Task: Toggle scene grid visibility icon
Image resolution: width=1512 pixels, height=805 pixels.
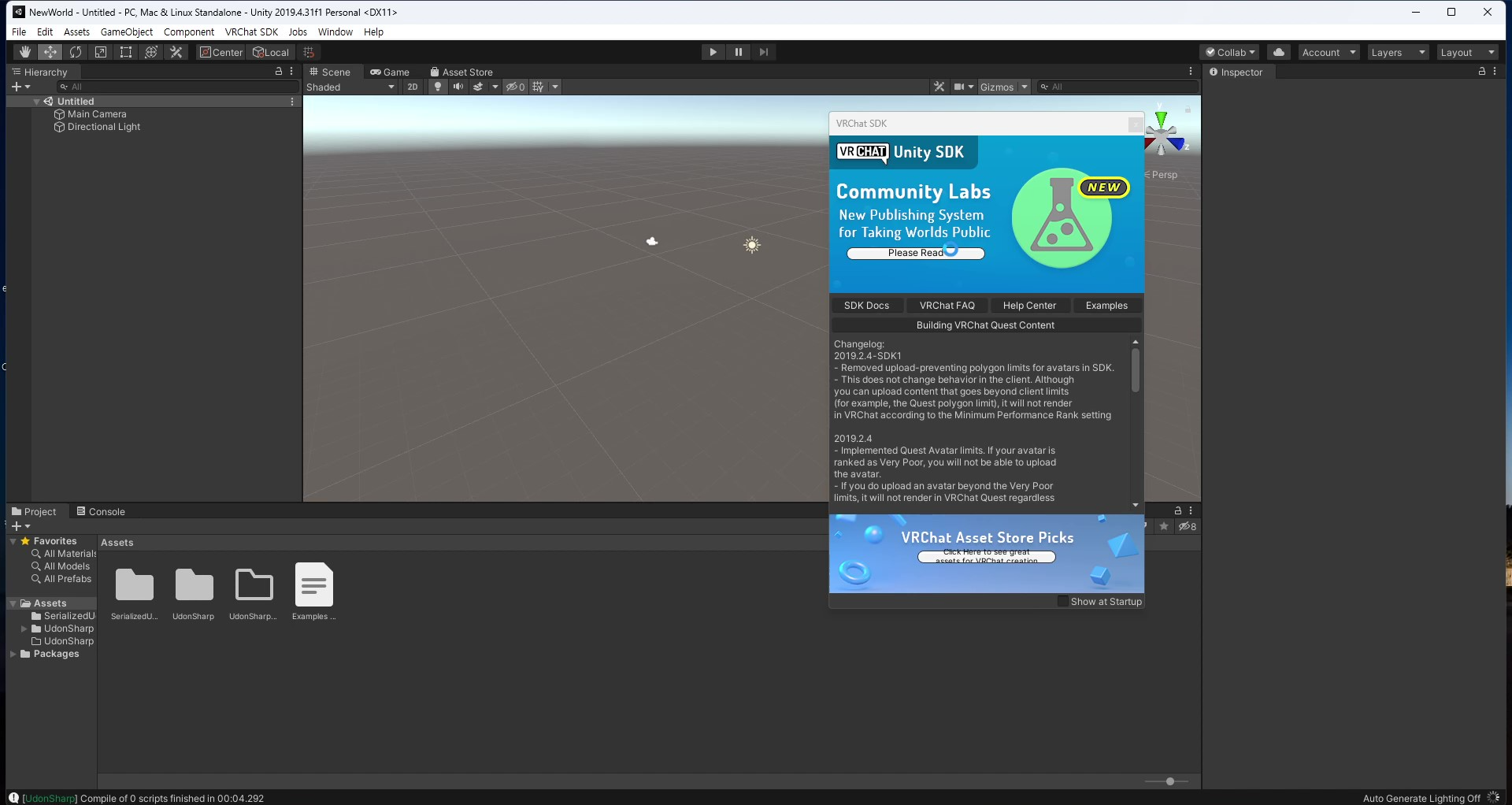Action: coord(538,87)
